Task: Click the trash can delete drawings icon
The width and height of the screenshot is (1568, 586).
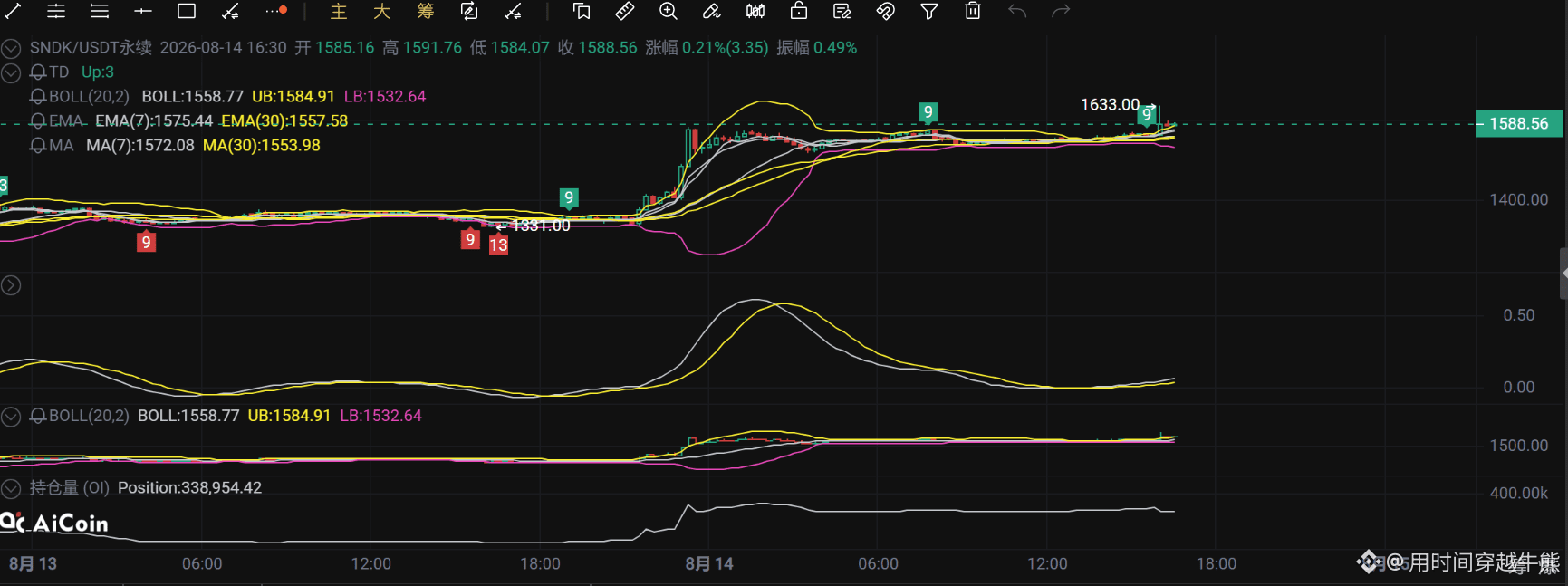Action: click(x=973, y=11)
